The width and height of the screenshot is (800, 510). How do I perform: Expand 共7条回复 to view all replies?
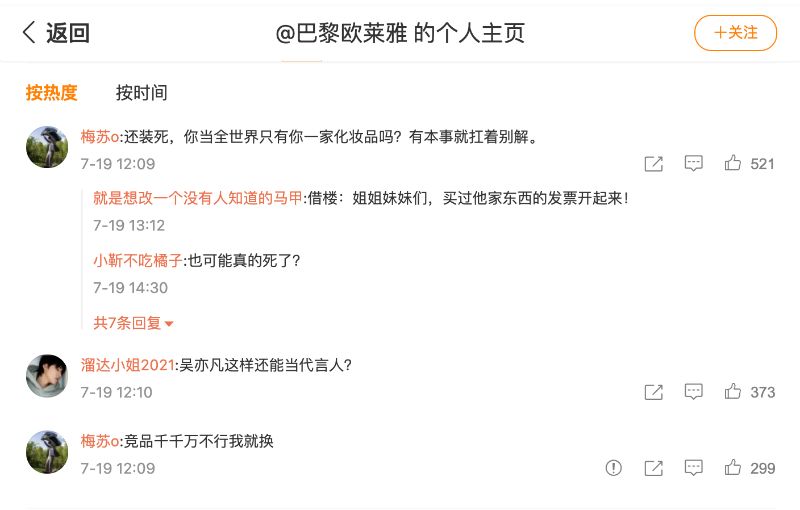pyautogui.click(x=134, y=323)
